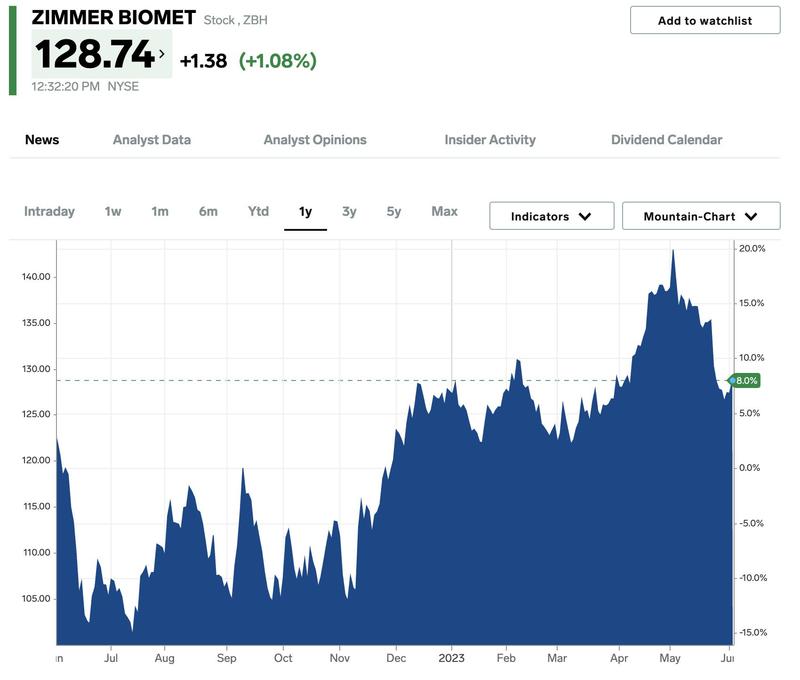Viewport: 800px width, 680px height.
Task: Click the arrow icon beside the price
Action: [x=162, y=53]
